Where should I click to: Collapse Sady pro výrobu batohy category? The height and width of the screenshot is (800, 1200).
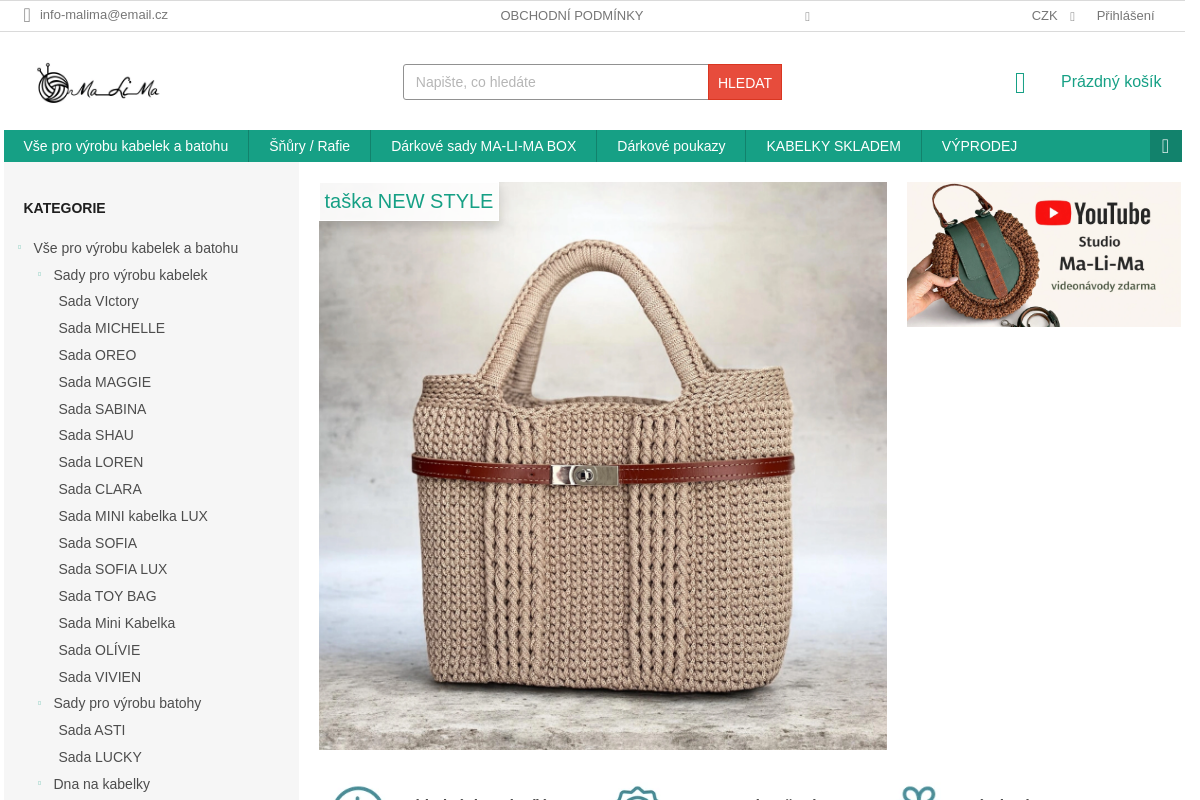pos(39,703)
